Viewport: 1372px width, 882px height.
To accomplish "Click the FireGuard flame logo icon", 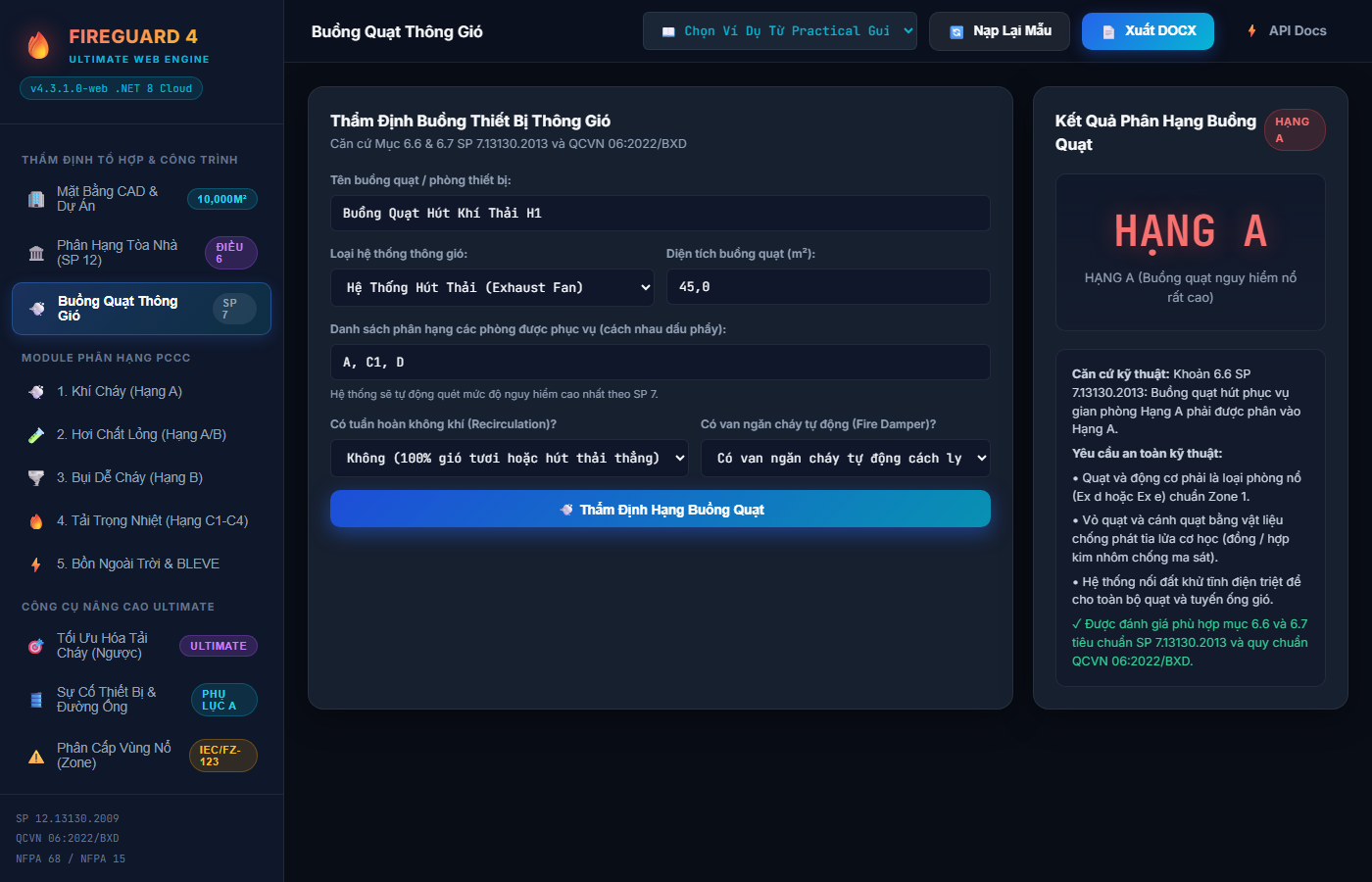I will click(x=38, y=45).
